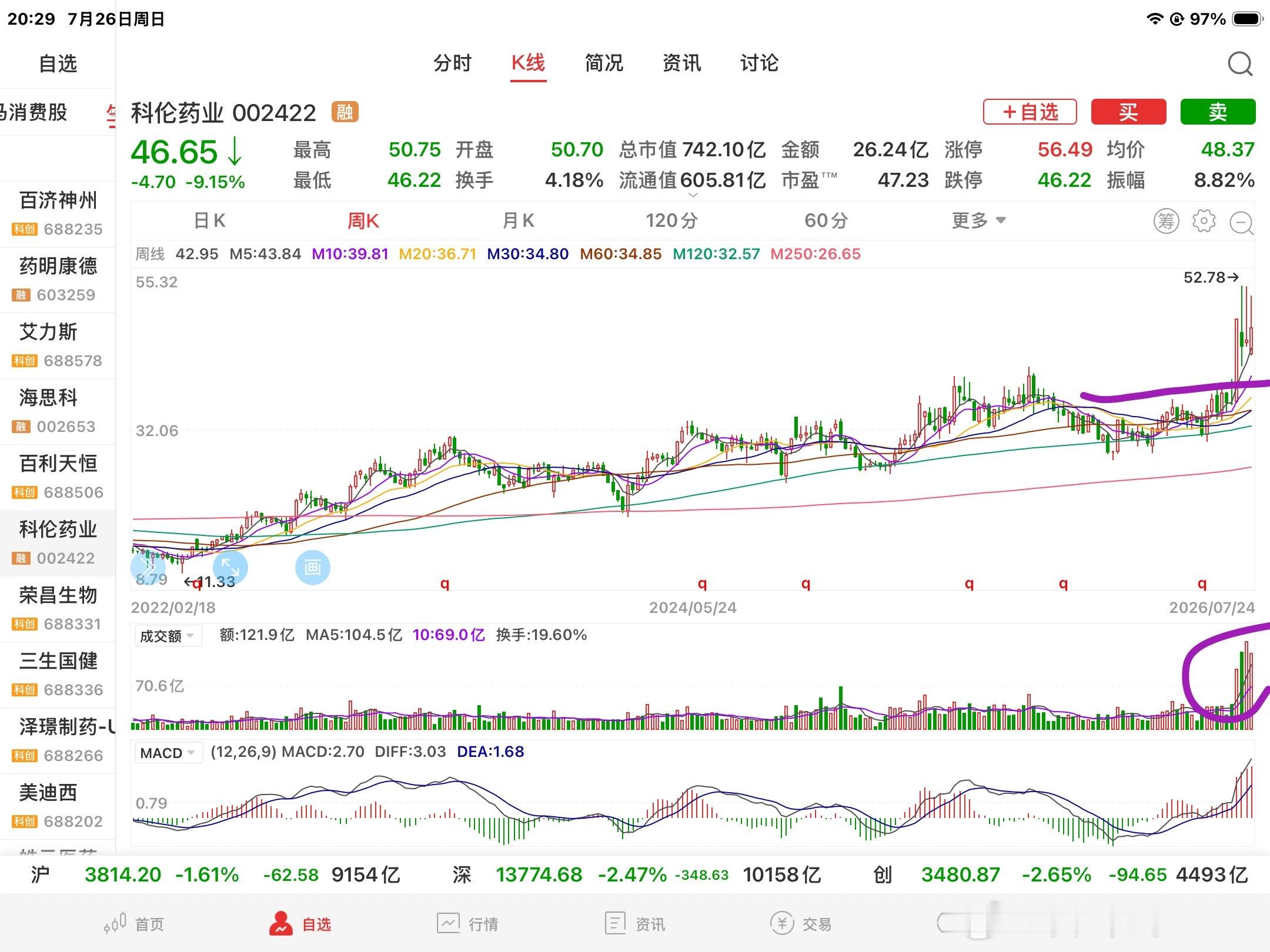Open the 讨论 tab

click(x=759, y=63)
